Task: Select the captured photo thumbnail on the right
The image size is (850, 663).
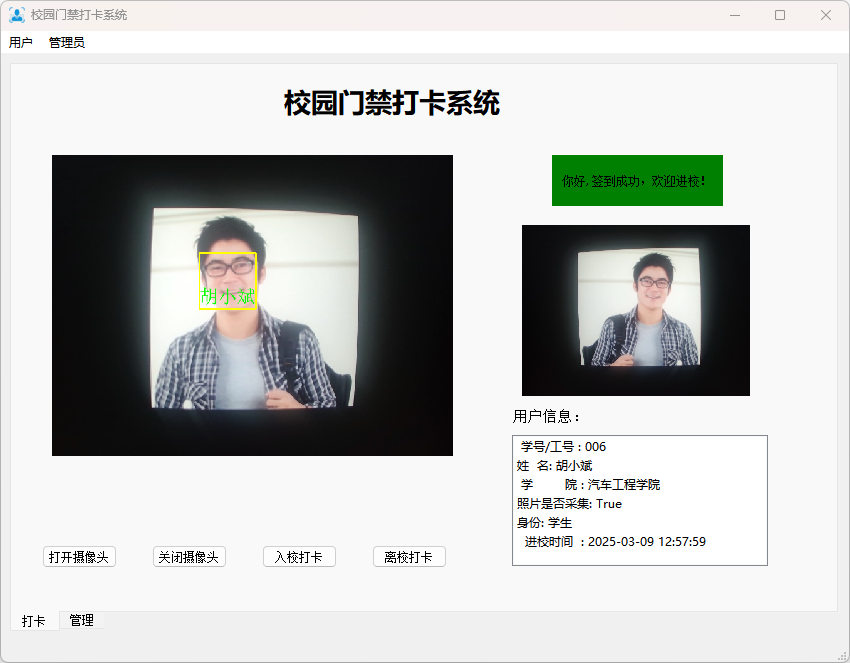Action: tap(635, 310)
